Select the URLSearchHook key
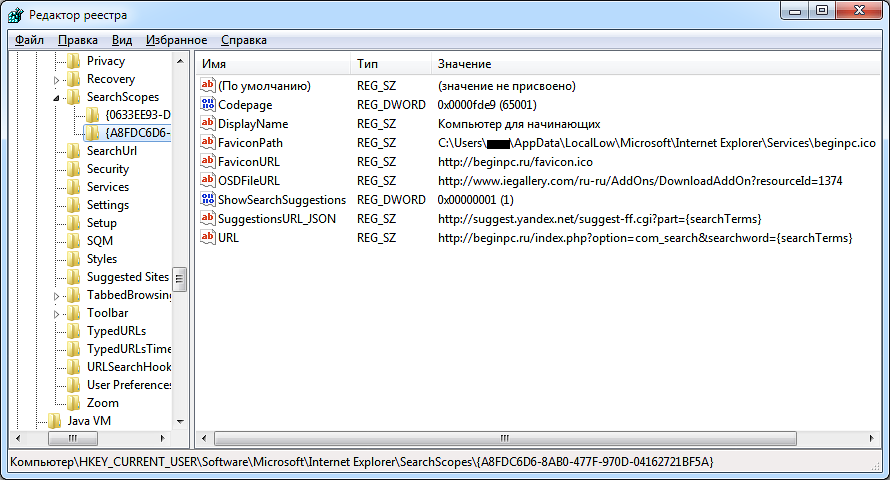 129,367
